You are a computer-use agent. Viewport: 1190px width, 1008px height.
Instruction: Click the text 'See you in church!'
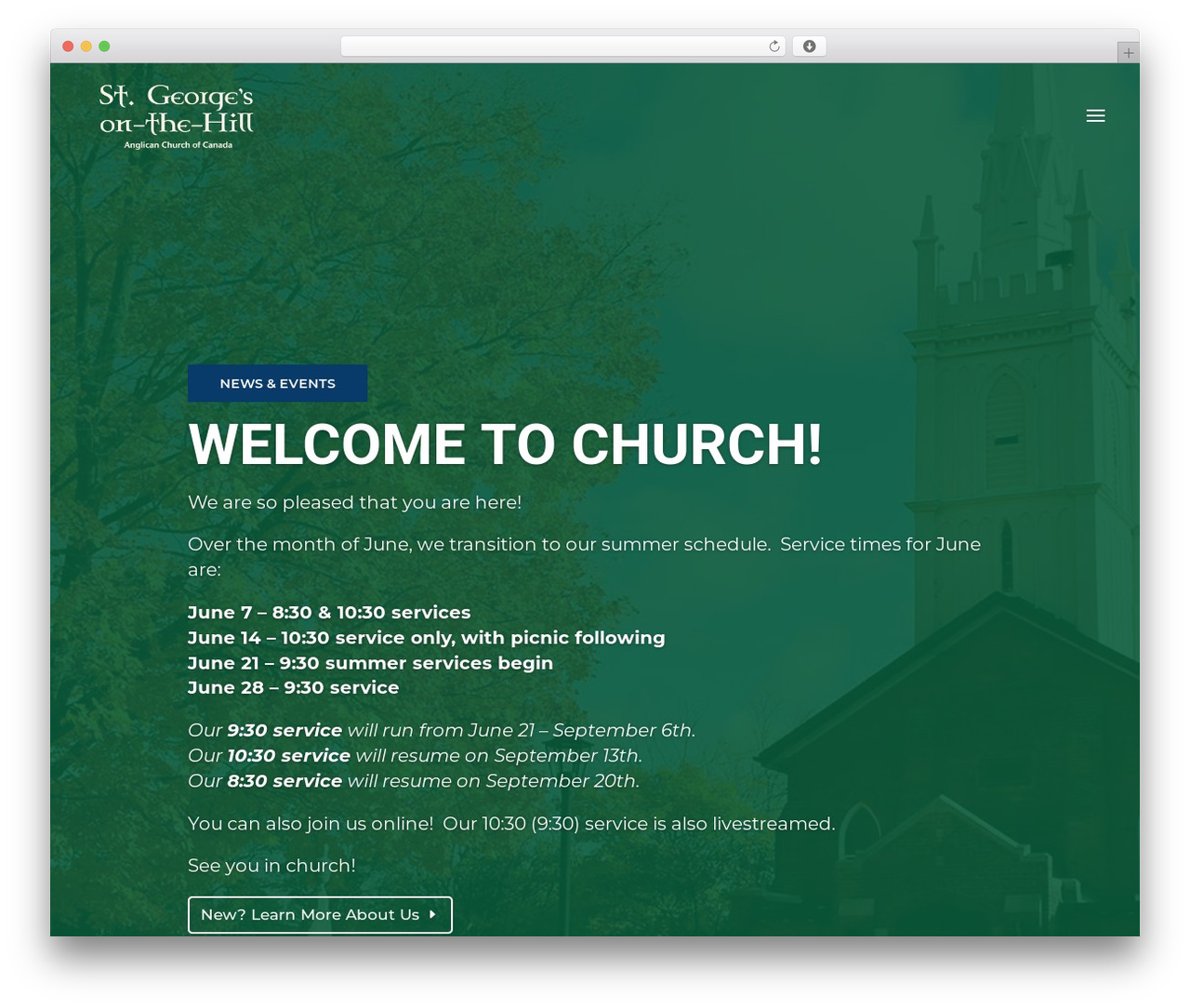[x=271, y=866]
